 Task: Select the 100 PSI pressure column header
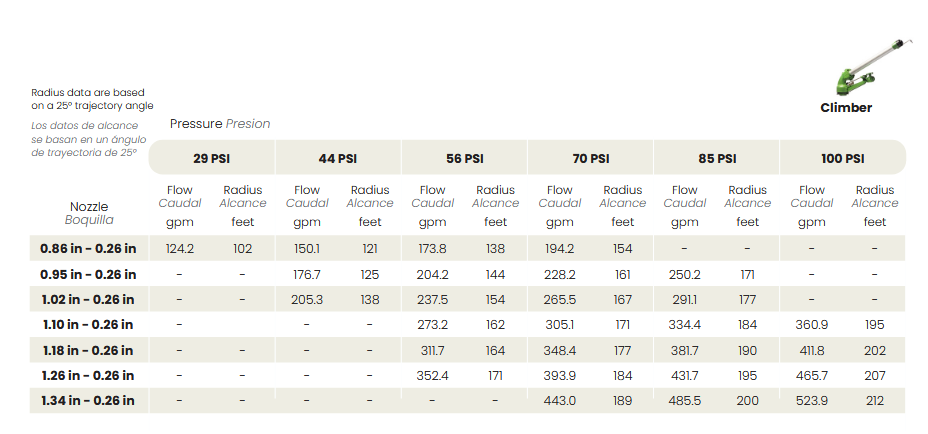[x=842, y=158]
